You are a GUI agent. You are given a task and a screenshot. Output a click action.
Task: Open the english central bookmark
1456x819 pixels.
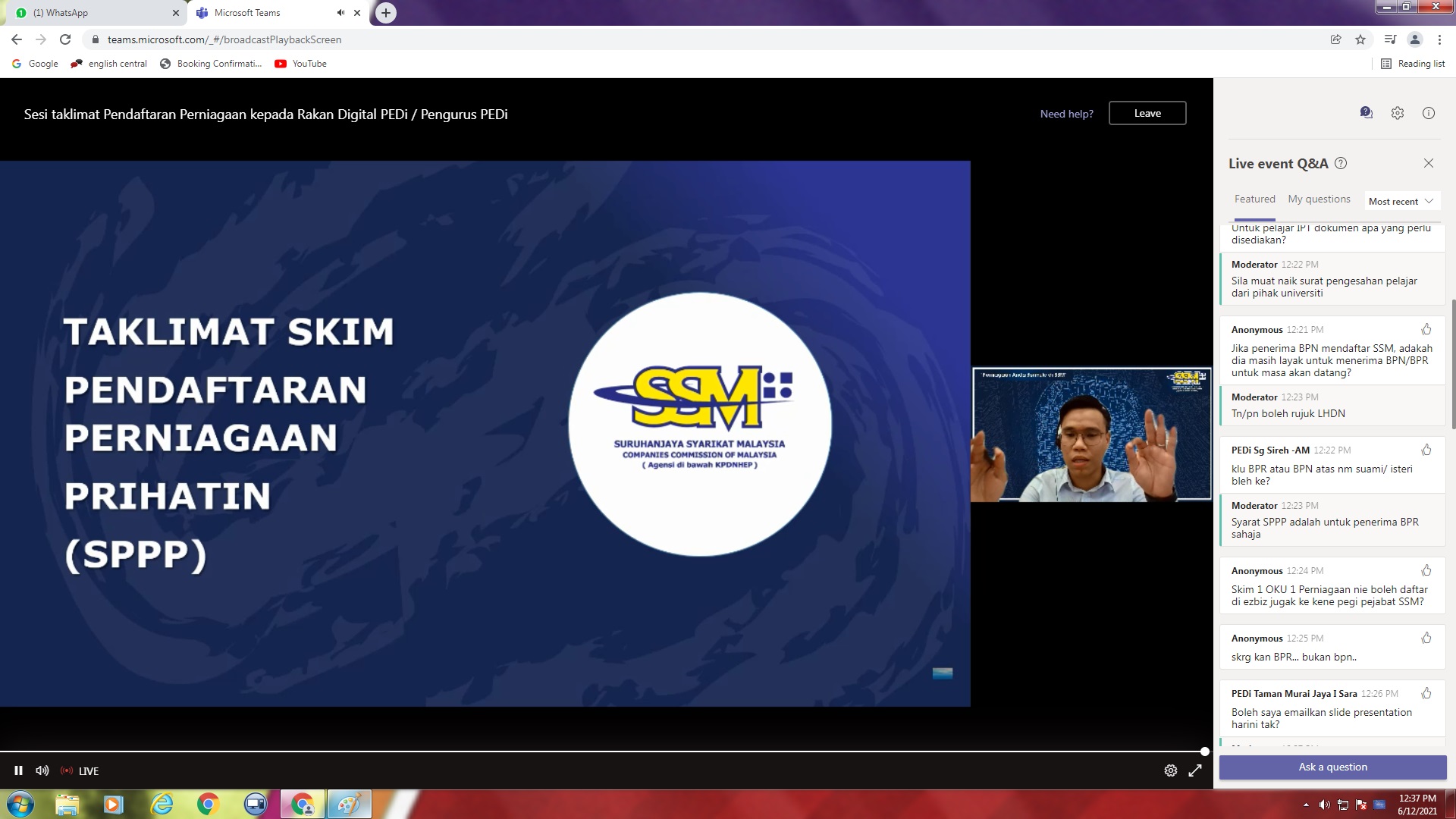point(108,64)
